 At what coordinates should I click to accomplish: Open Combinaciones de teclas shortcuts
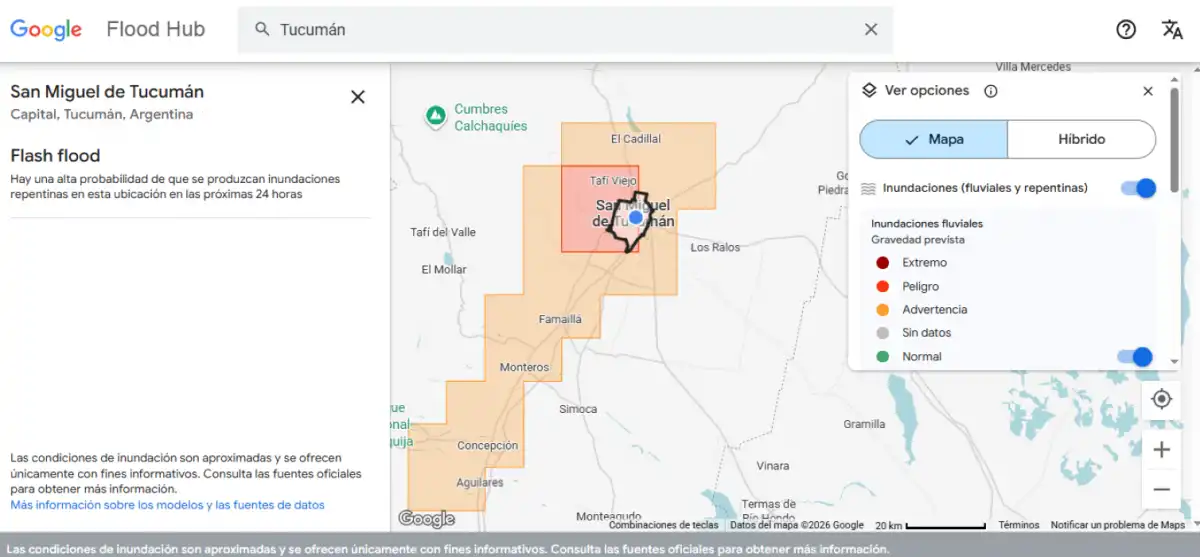(x=663, y=525)
